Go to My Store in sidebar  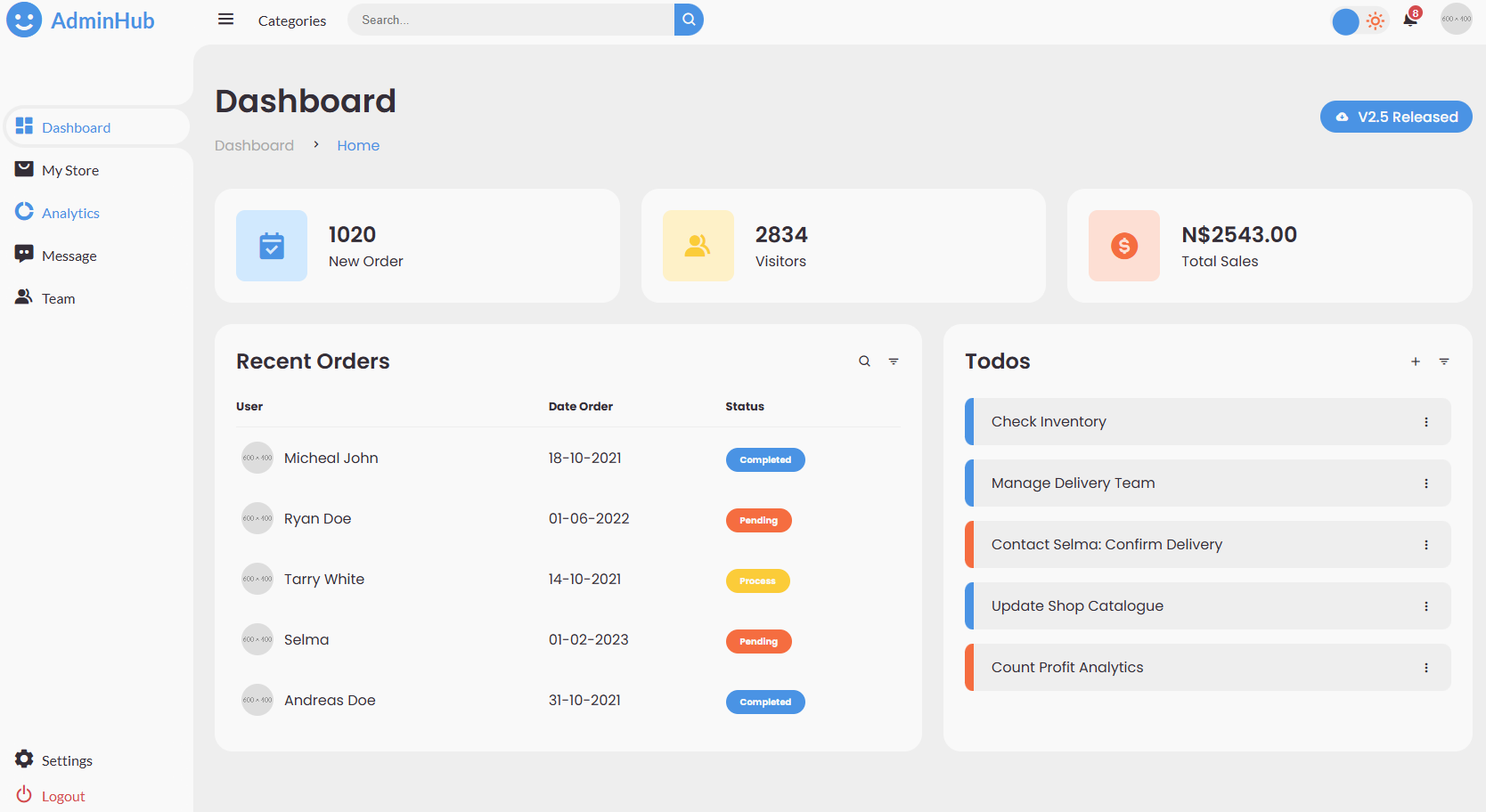pyautogui.click(x=69, y=170)
